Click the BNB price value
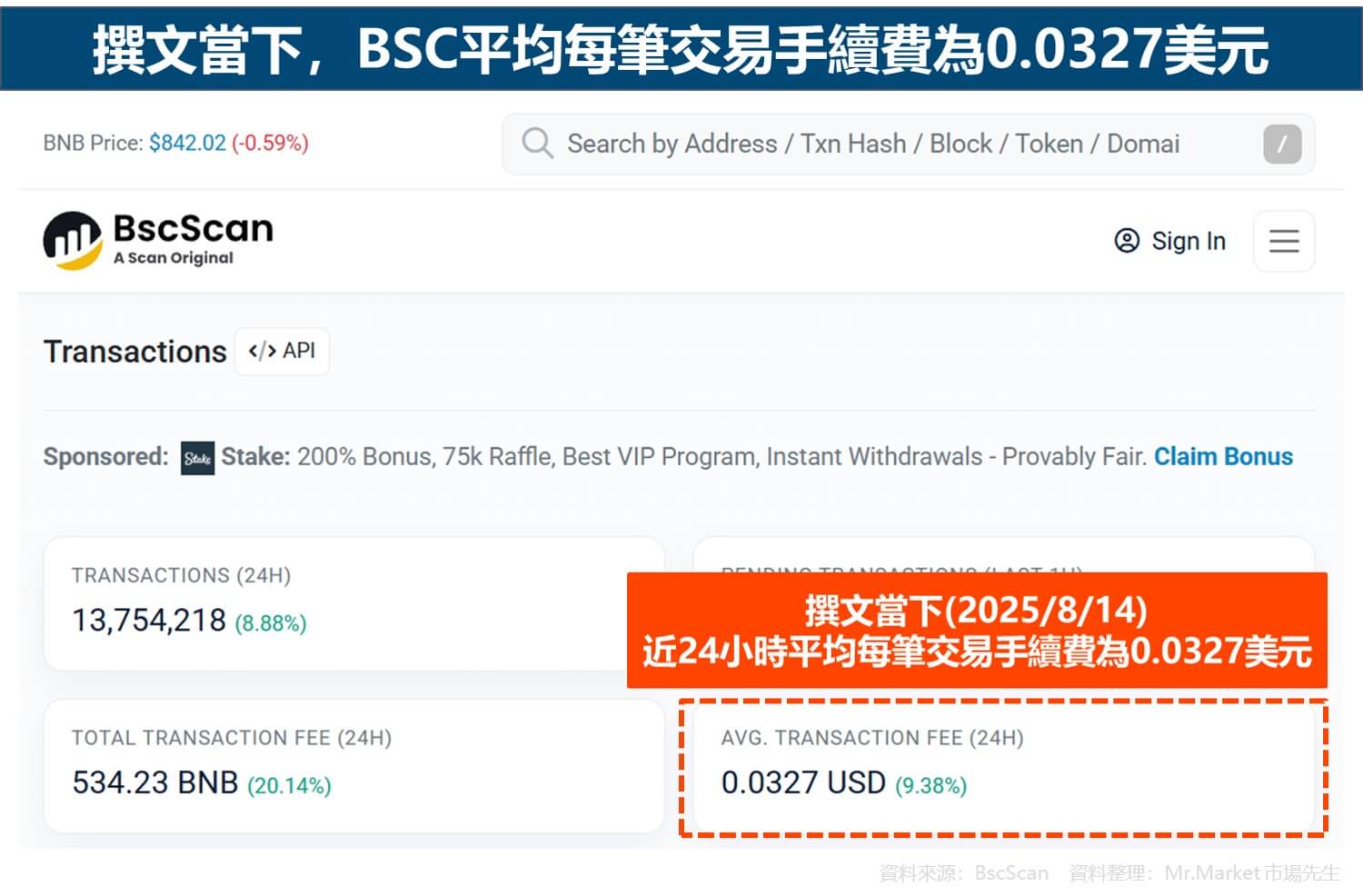 pos(188,143)
